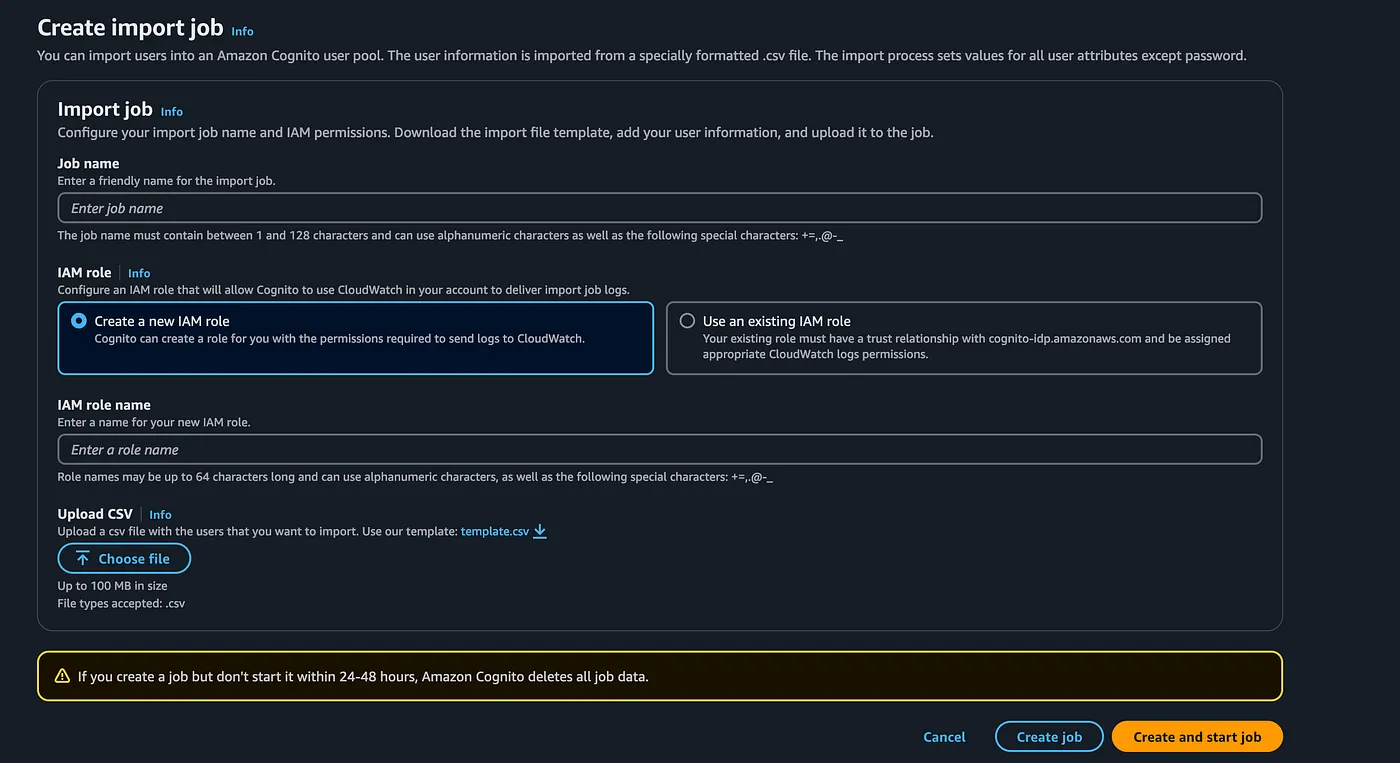
Task: Click the "Enter job name" input field
Action: pos(400,207)
